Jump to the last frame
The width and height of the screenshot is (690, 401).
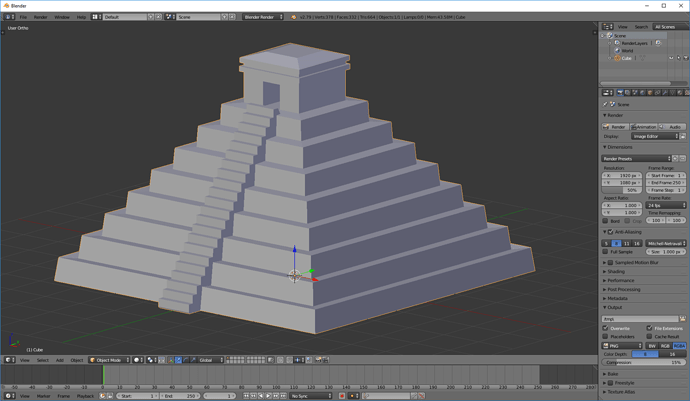[x=283, y=396]
